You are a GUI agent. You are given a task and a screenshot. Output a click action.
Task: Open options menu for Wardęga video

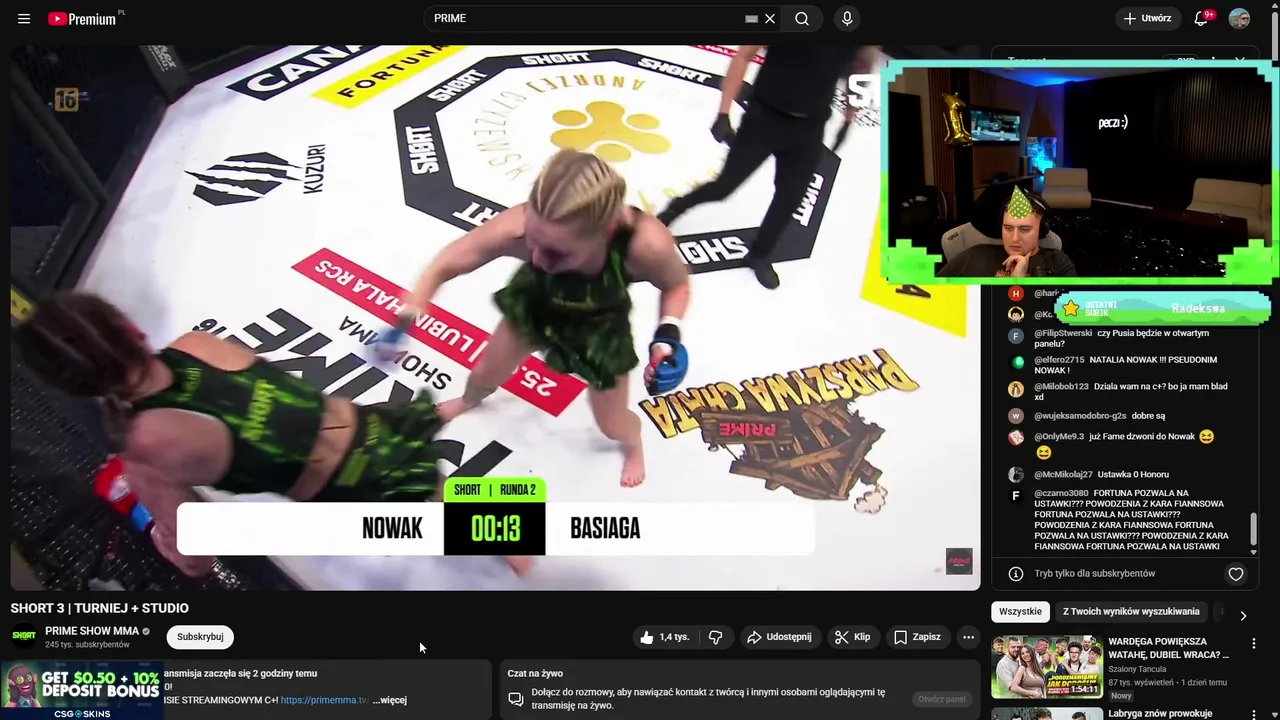tap(1254, 644)
